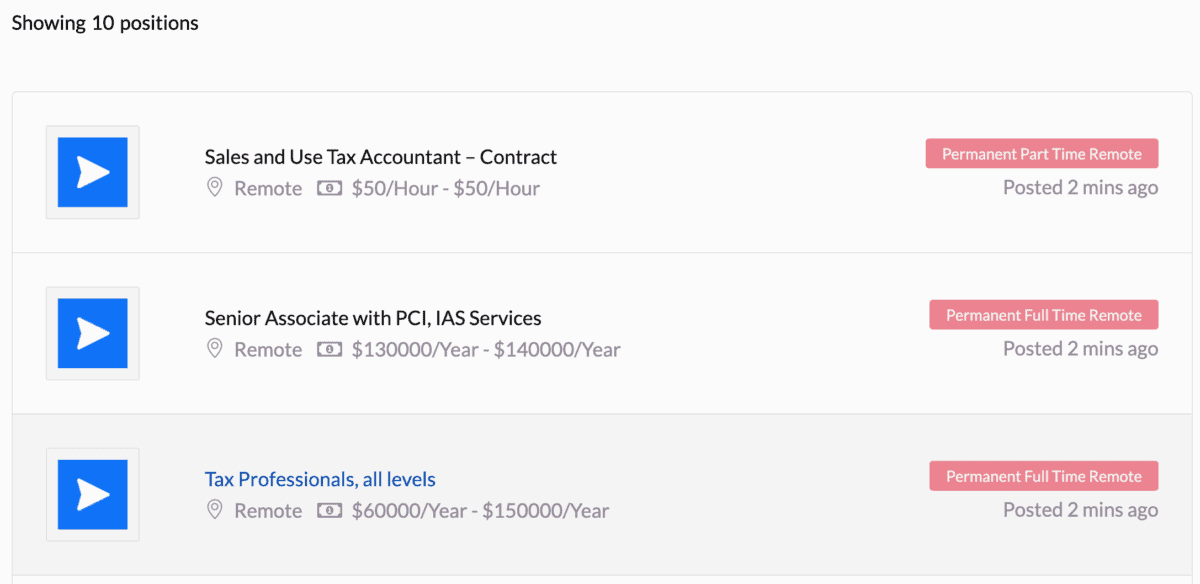This screenshot has height=584, width=1200.
Task: Click the banknote icon beside $60000/Year salary range
Action: point(329,510)
